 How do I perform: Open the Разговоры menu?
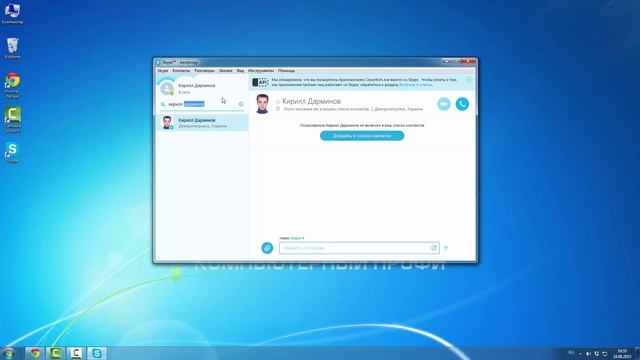(204, 71)
